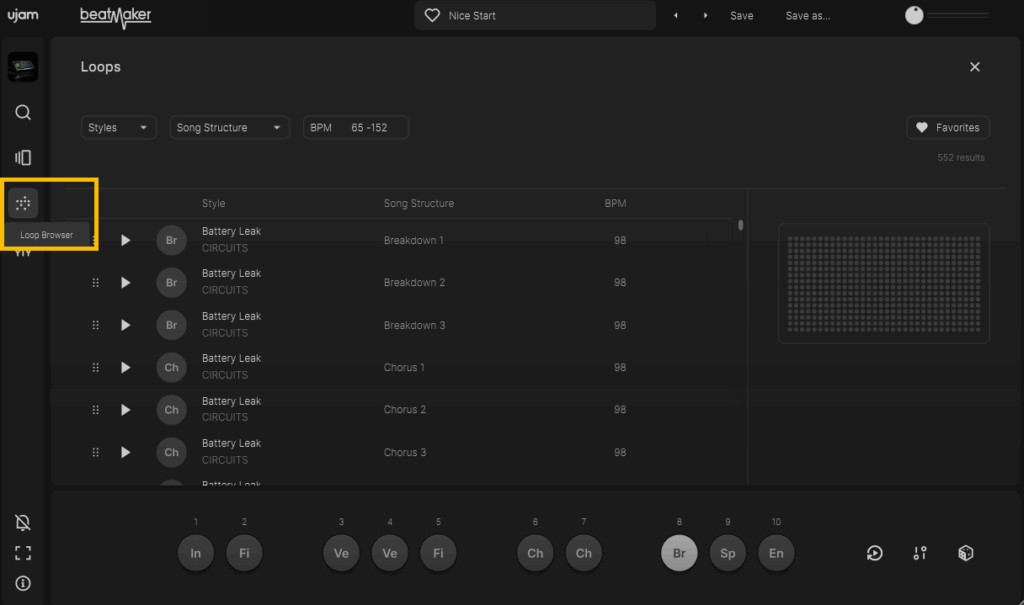The width and height of the screenshot is (1024, 605).
Task: Toggle the heart favorite on Nice Start preset
Action: 432,16
